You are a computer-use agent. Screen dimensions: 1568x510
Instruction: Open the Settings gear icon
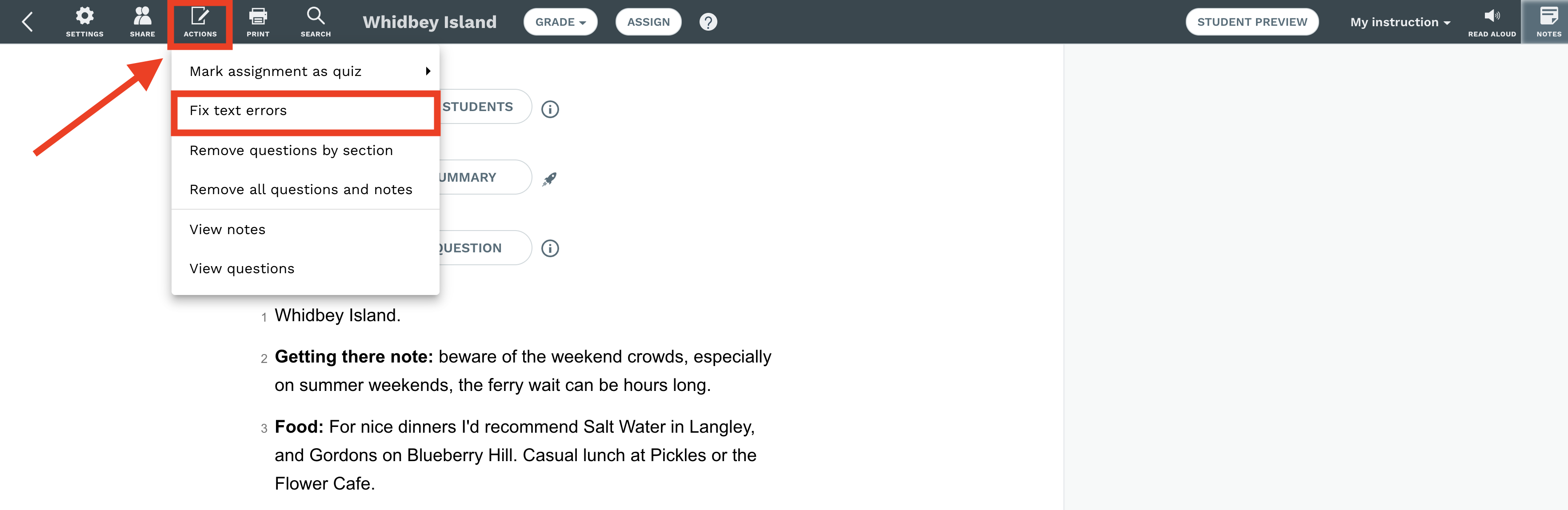(x=84, y=16)
